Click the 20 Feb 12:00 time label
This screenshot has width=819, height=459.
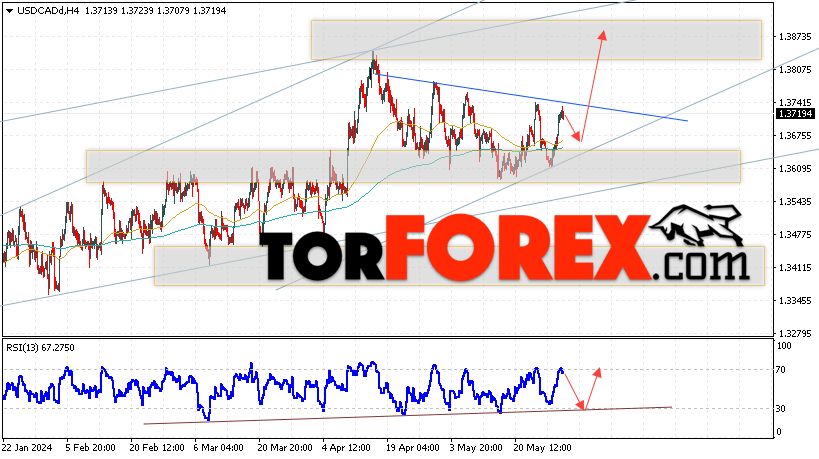click(157, 448)
